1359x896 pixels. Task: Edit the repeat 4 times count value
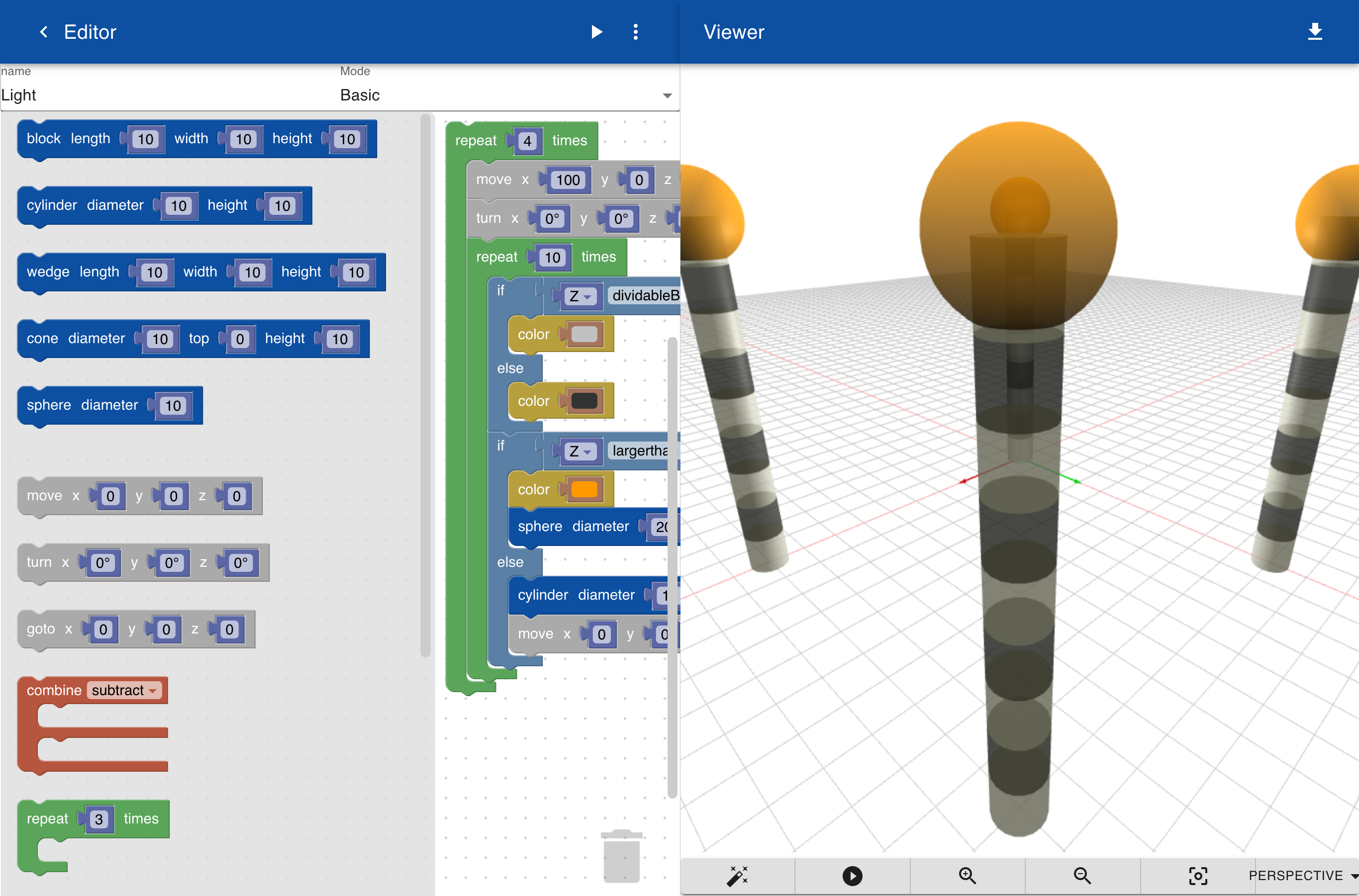coord(527,141)
